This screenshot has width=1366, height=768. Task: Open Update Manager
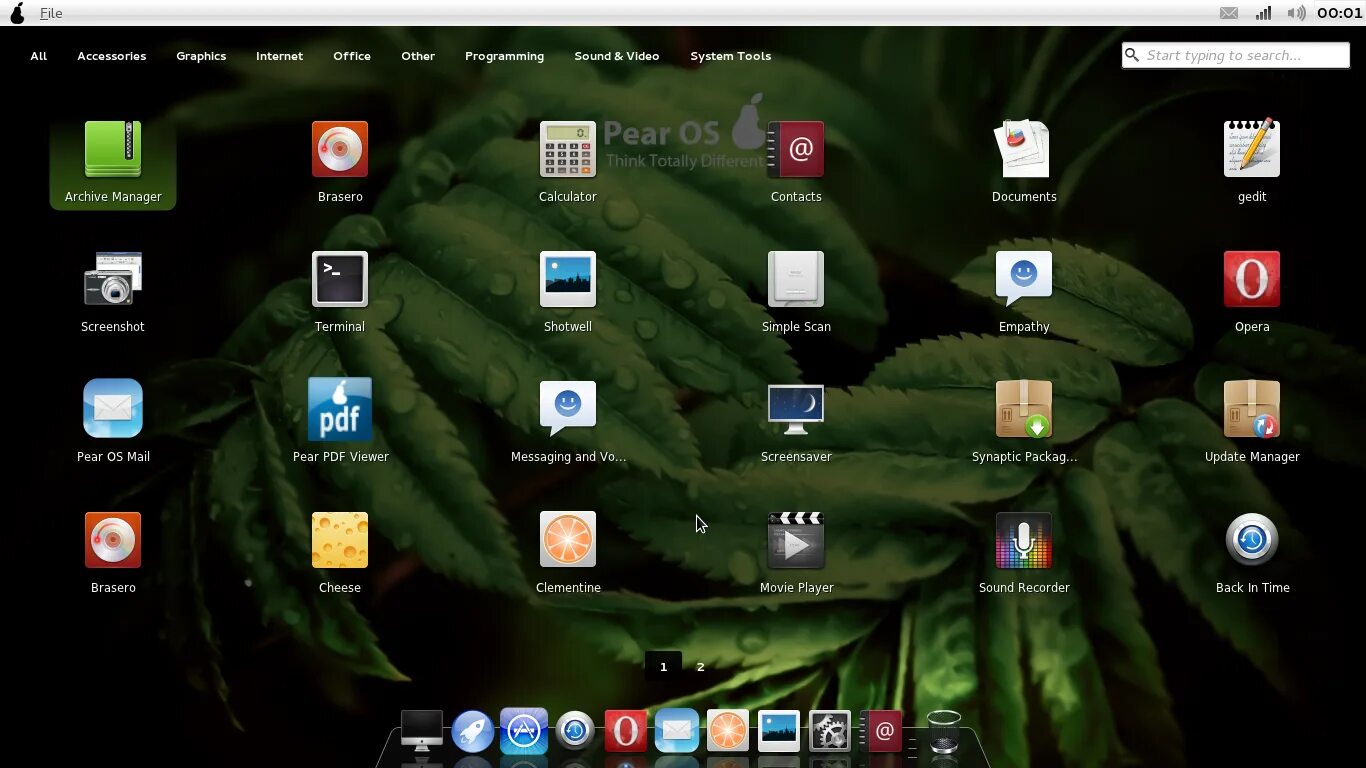(1252, 422)
